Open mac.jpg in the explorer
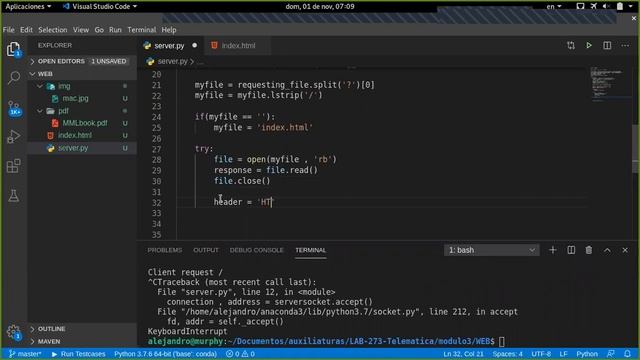 82,98
